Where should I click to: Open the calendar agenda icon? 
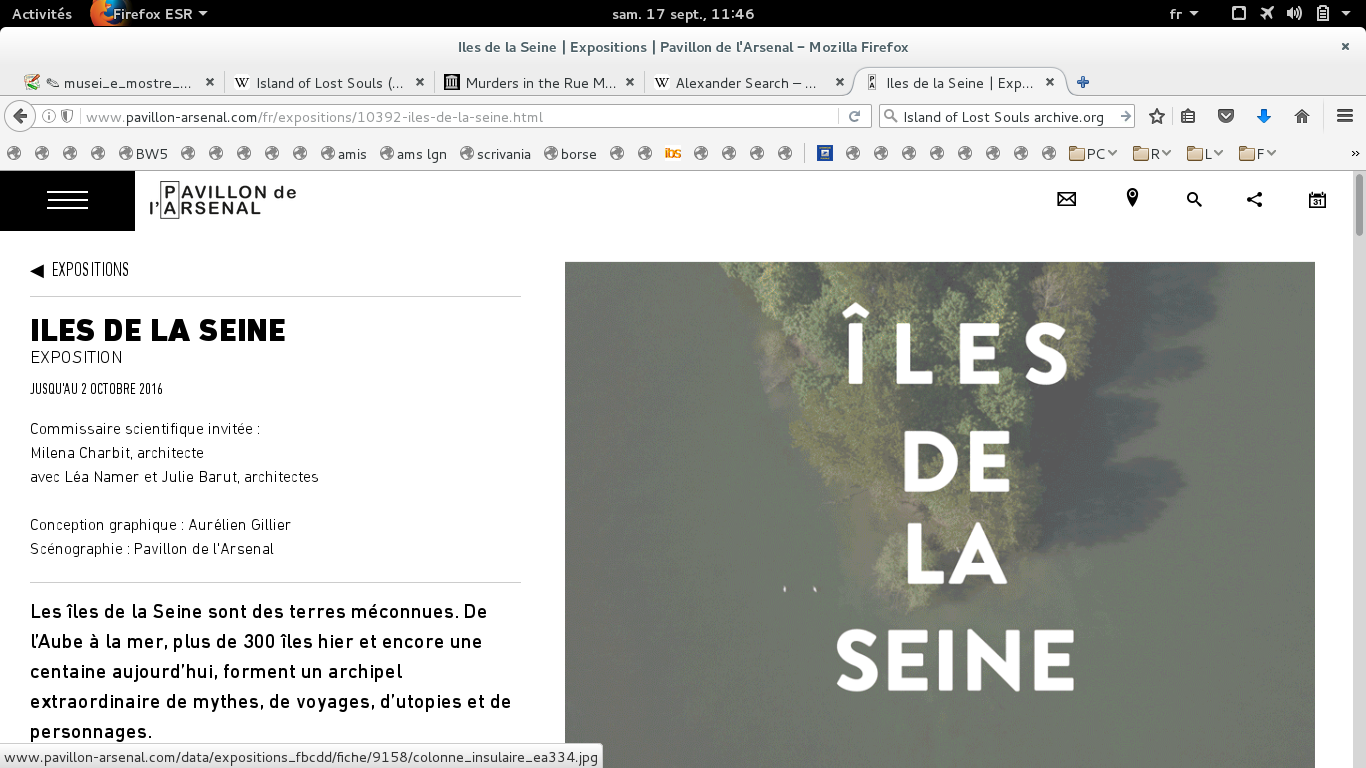(x=1317, y=199)
